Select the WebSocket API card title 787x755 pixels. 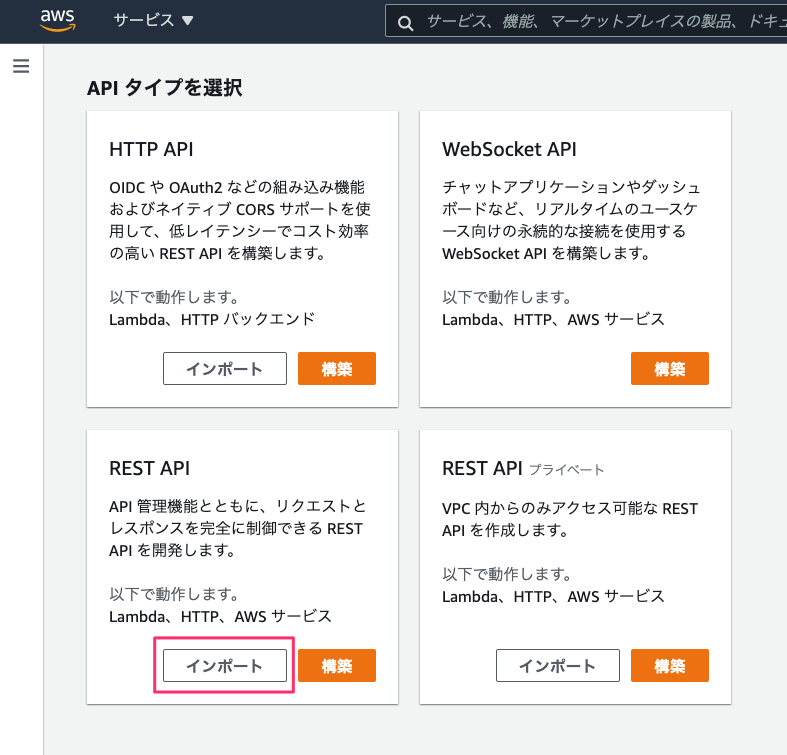509,149
